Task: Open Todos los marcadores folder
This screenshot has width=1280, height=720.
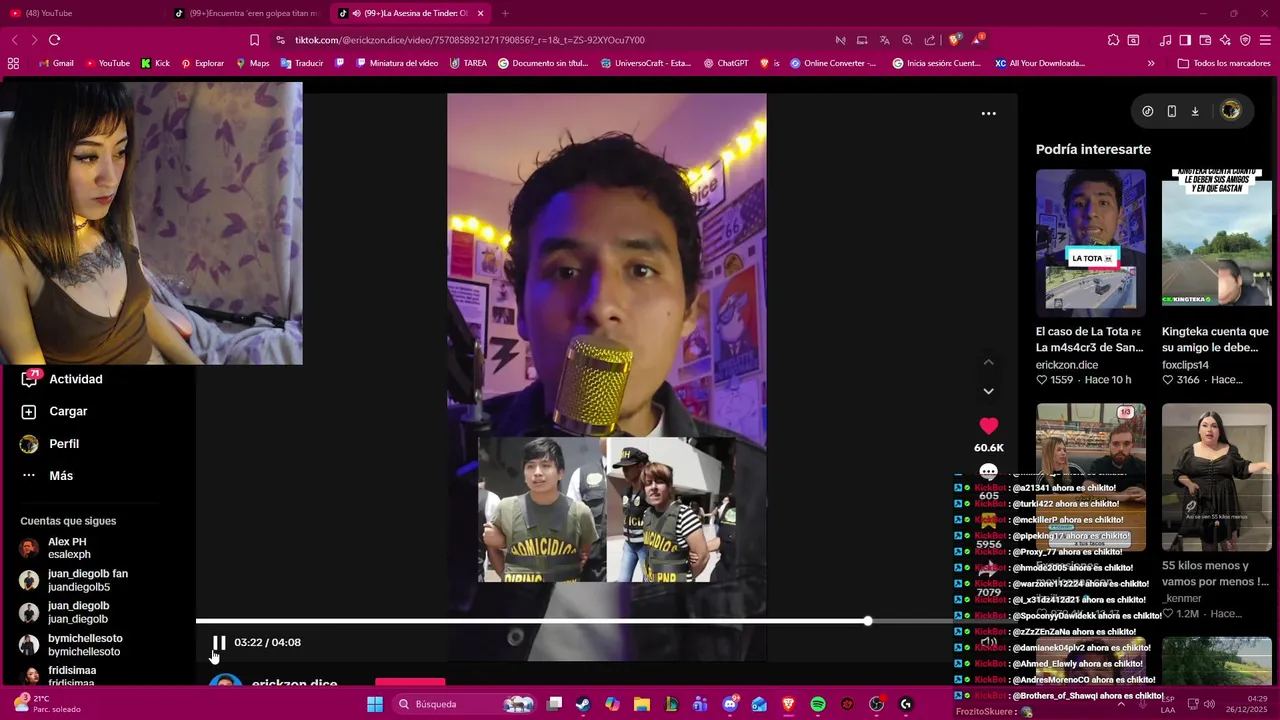Action: (1224, 63)
